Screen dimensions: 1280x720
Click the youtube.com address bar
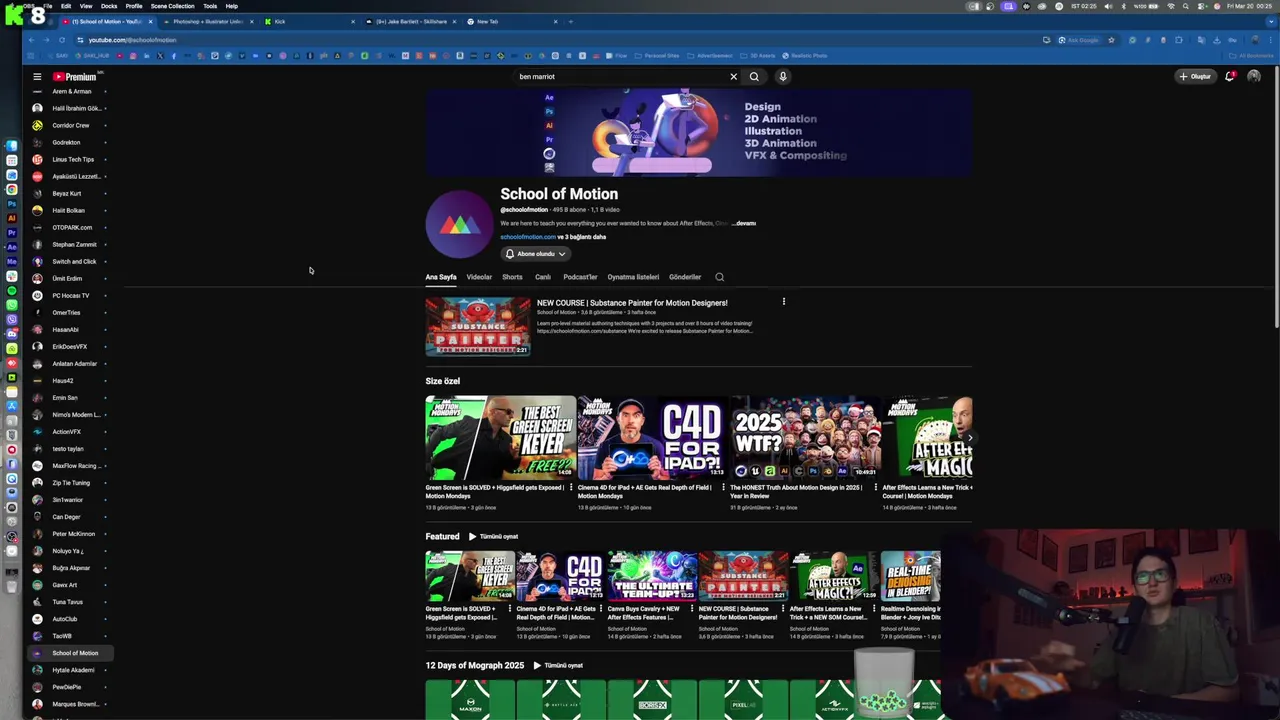pyautogui.click(x=560, y=40)
